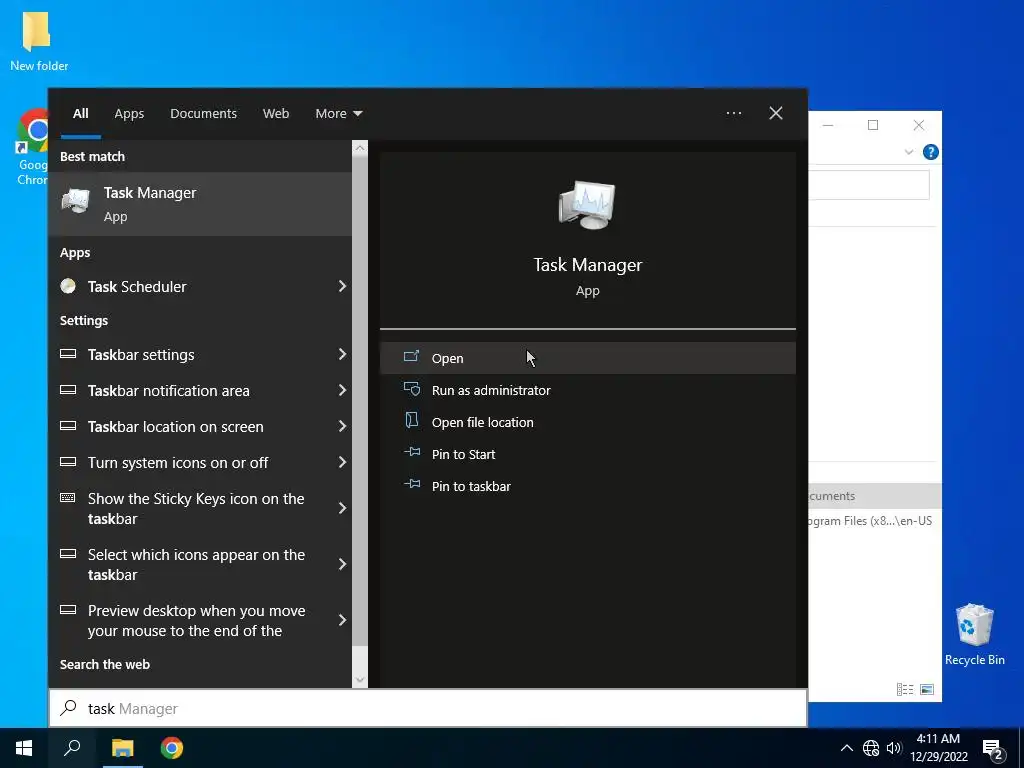
Task: Expand the Sticky Keys result arrow
Action: 342,508
